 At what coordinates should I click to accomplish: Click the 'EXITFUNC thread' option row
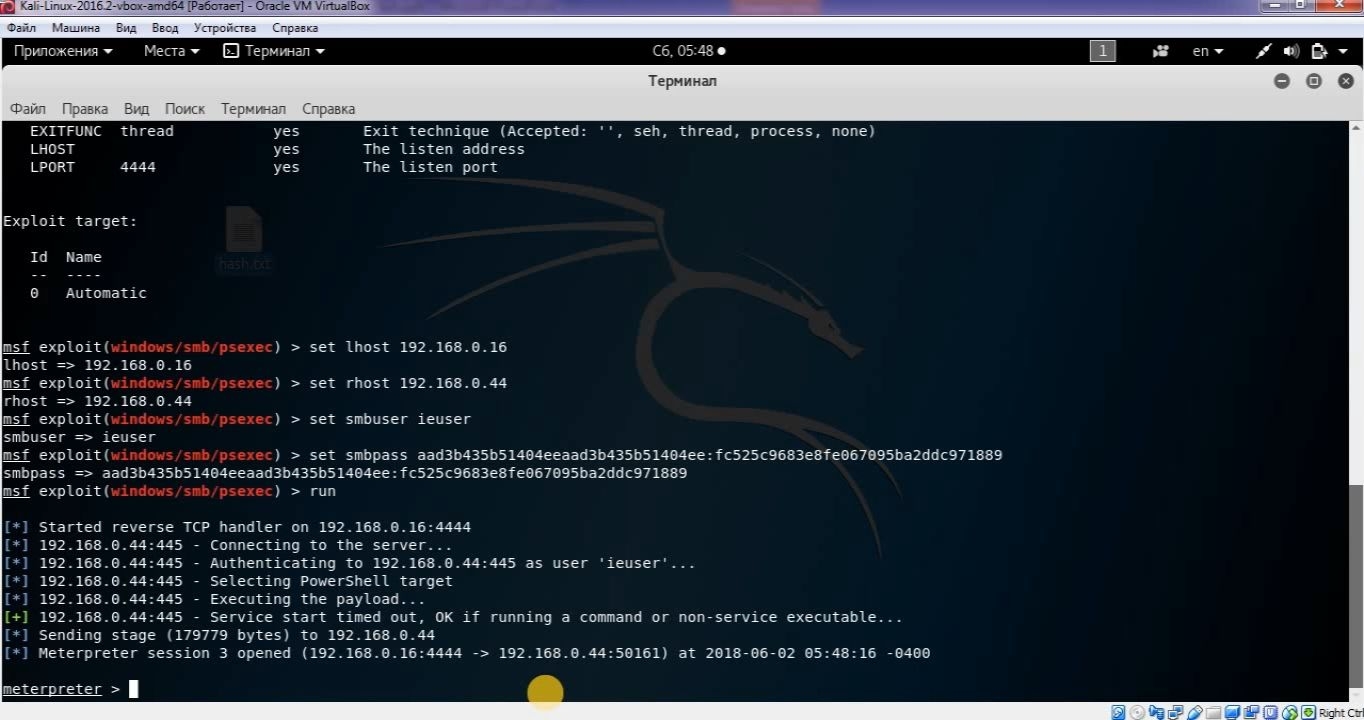tap(453, 131)
